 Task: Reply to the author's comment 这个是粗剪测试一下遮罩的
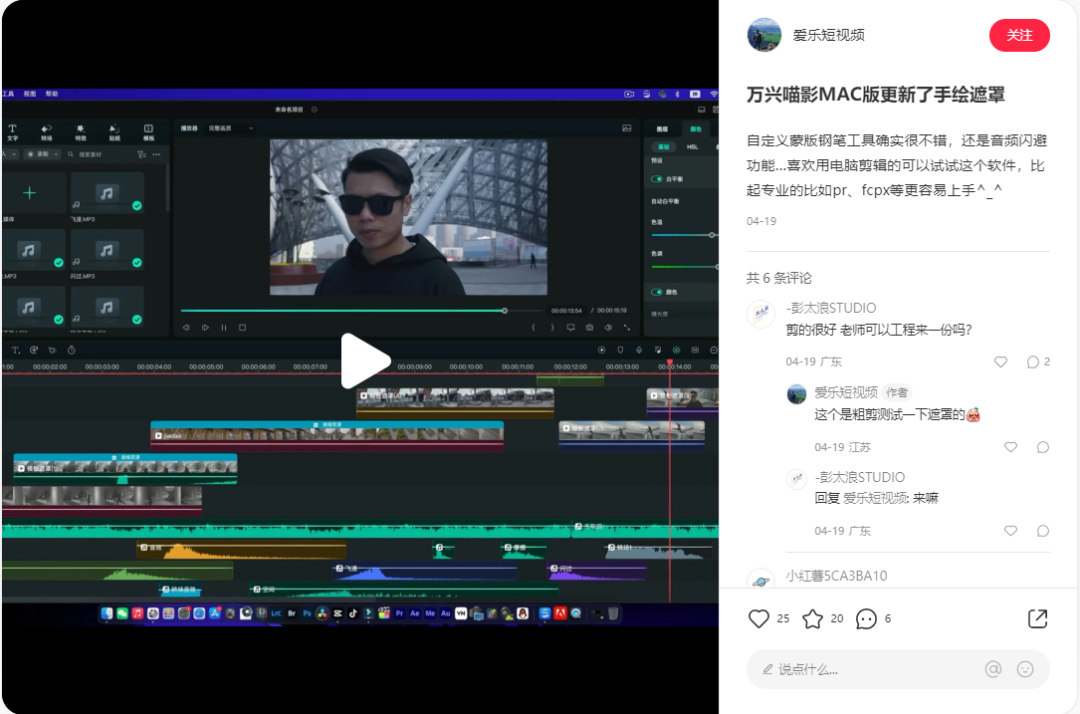pyautogui.click(x=1043, y=447)
